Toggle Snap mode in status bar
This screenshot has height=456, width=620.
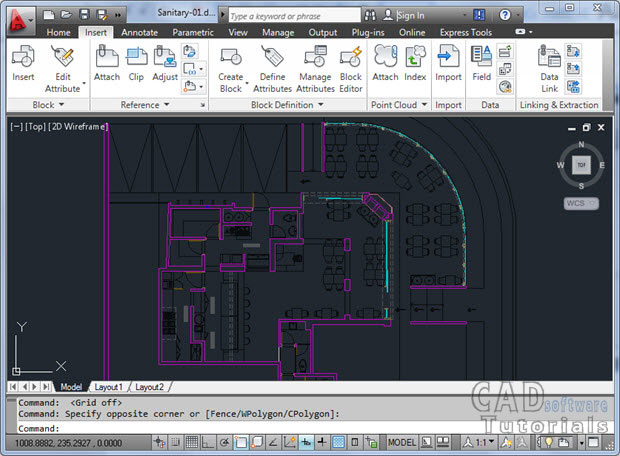pos(176,442)
